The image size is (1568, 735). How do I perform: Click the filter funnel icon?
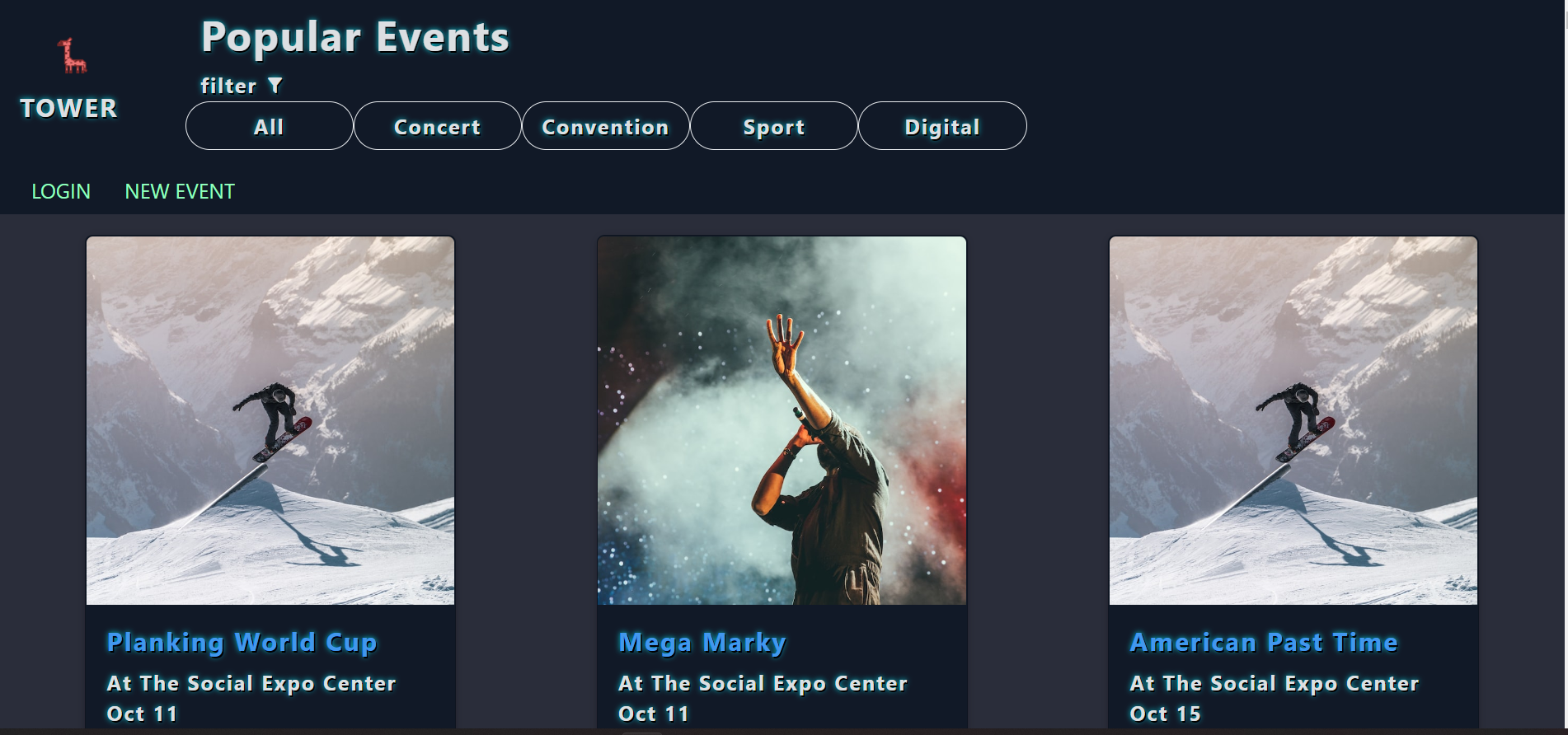coord(275,85)
